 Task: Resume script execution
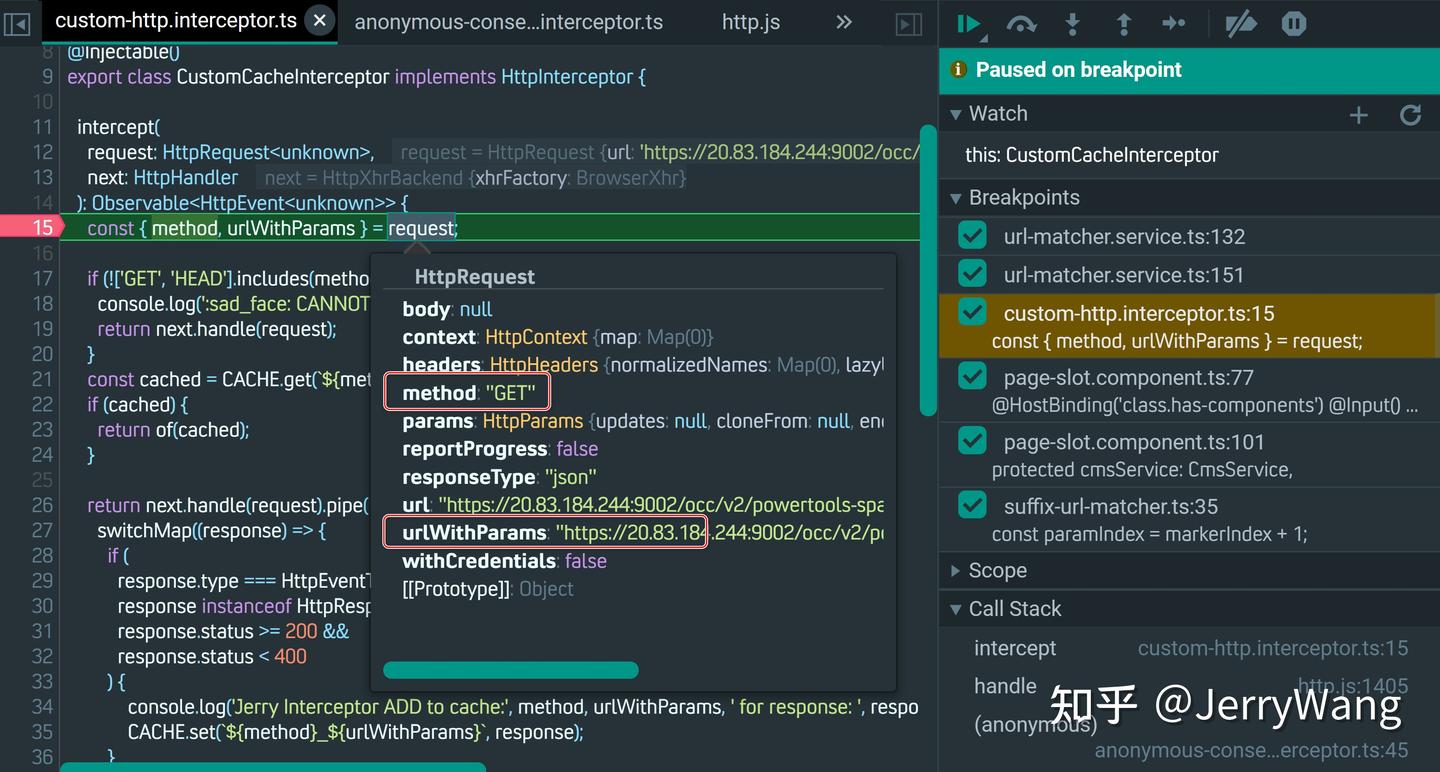coord(968,24)
